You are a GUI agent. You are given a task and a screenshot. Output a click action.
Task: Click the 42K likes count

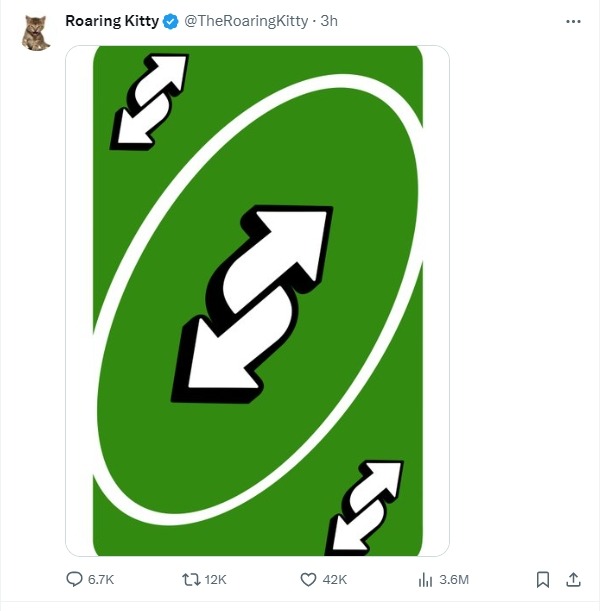(335, 580)
